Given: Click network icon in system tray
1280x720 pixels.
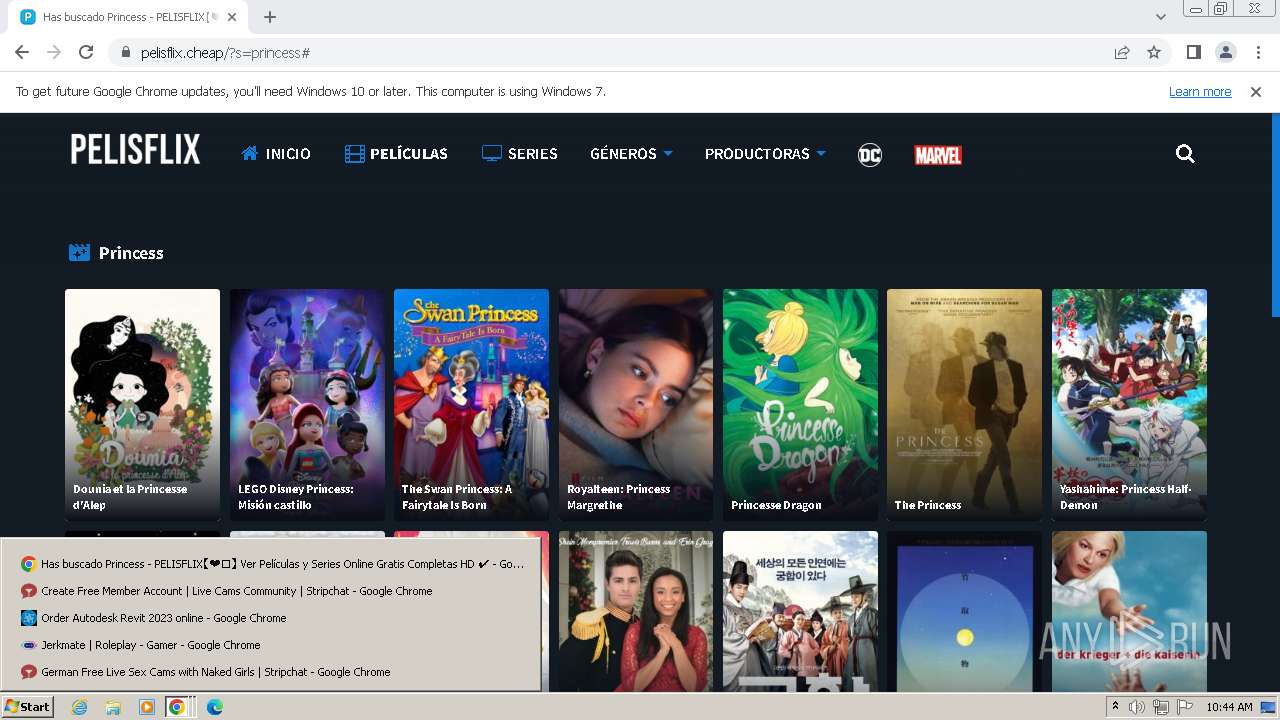Looking at the screenshot, I should pos(1161,707).
